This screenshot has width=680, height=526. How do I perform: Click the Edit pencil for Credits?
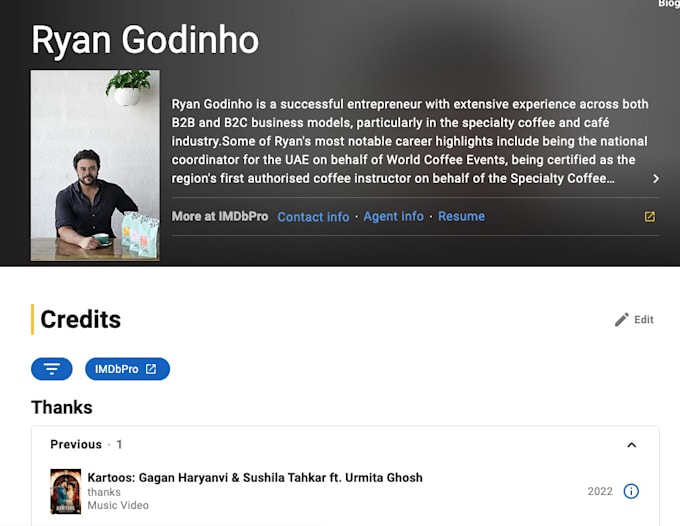[634, 320]
